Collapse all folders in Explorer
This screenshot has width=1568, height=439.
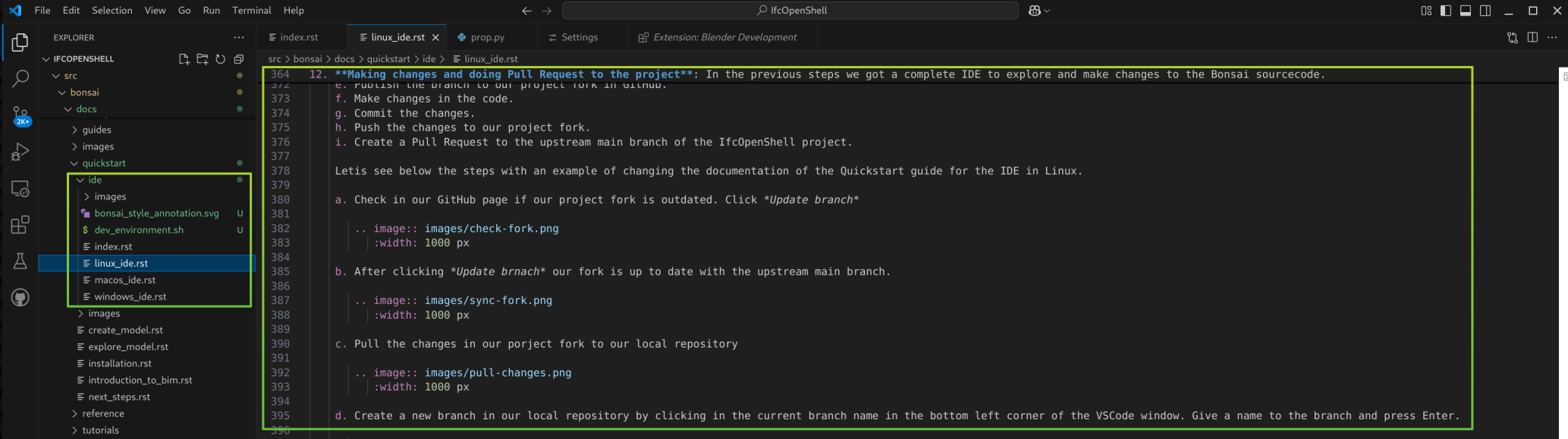click(x=238, y=59)
